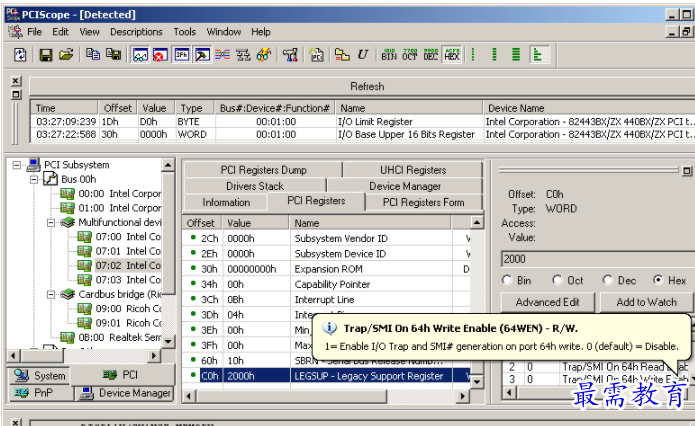Click the Copy toolbar icon
The height and width of the screenshot is (426, 695).
tap(92, 55)
